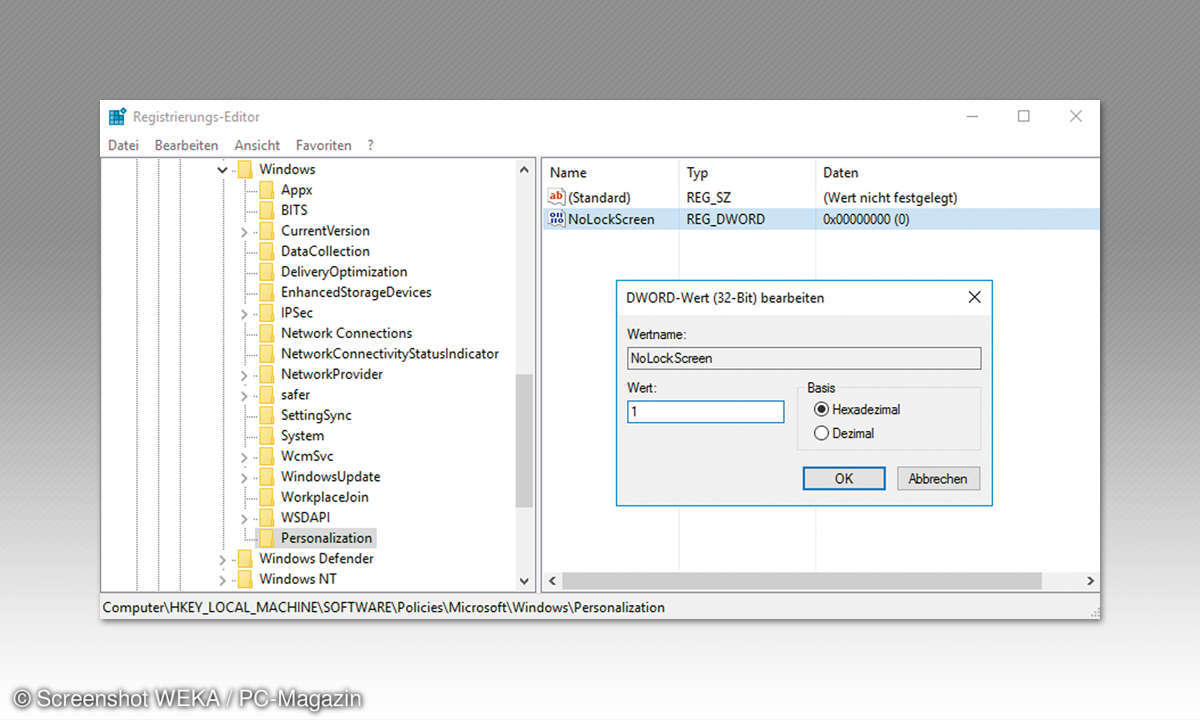The height and width of the screenshot is (720, 1200).
Task: Click the WorkplaceJoin folder icon
Action: pyautogui.click(x=266, y=497)
